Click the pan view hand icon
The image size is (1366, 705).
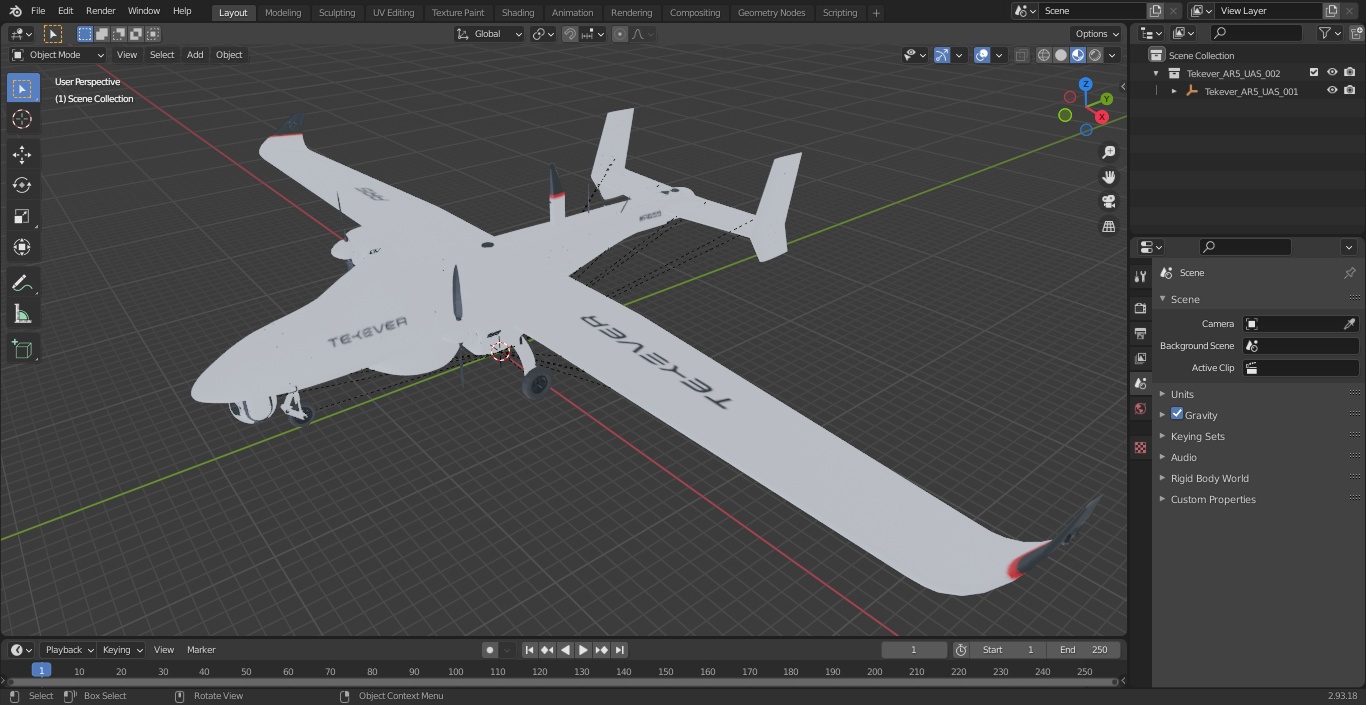(x=1109, y=177)
